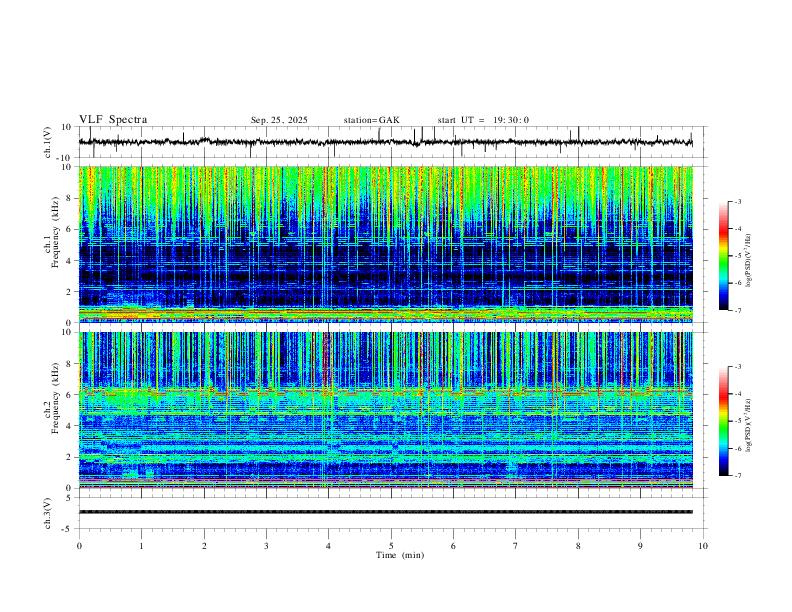This screenshot has height=612, width=792.
Task: Click the 'VLF Spectra' title text
Action: pos(113,120)
